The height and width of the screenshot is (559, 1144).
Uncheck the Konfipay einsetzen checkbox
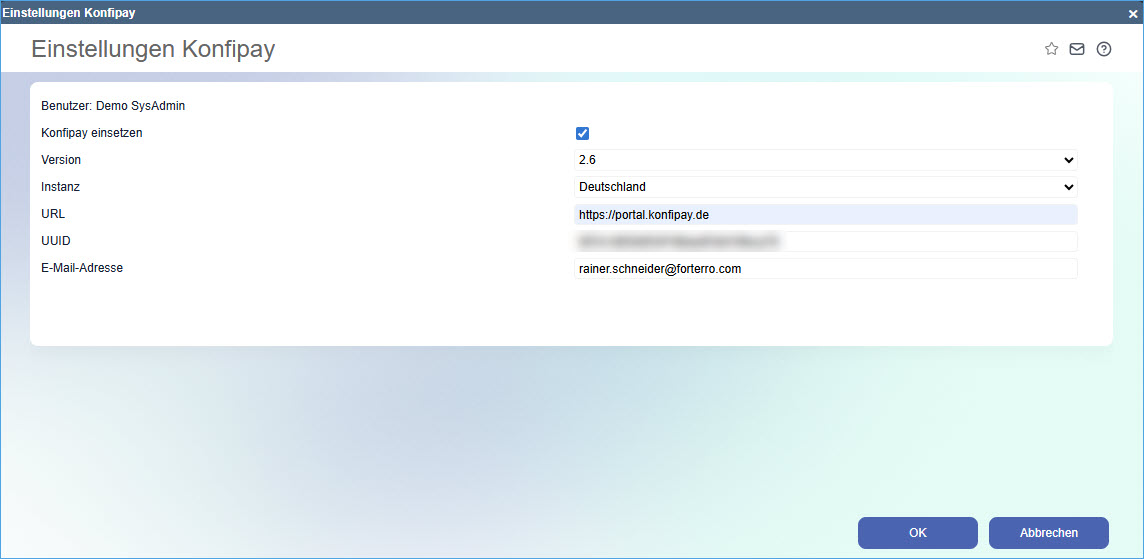(x=582, y=133)
